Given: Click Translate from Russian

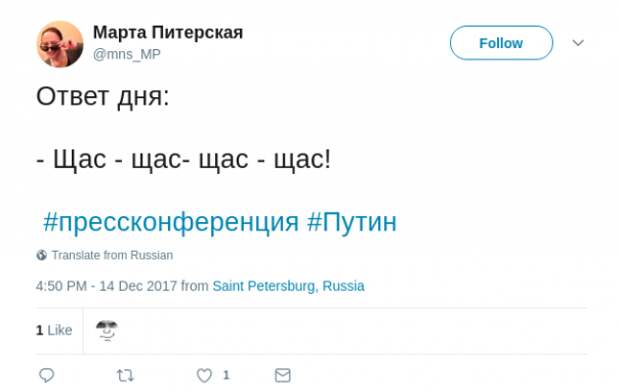Looking at the screenshot, I should [112, 255].
